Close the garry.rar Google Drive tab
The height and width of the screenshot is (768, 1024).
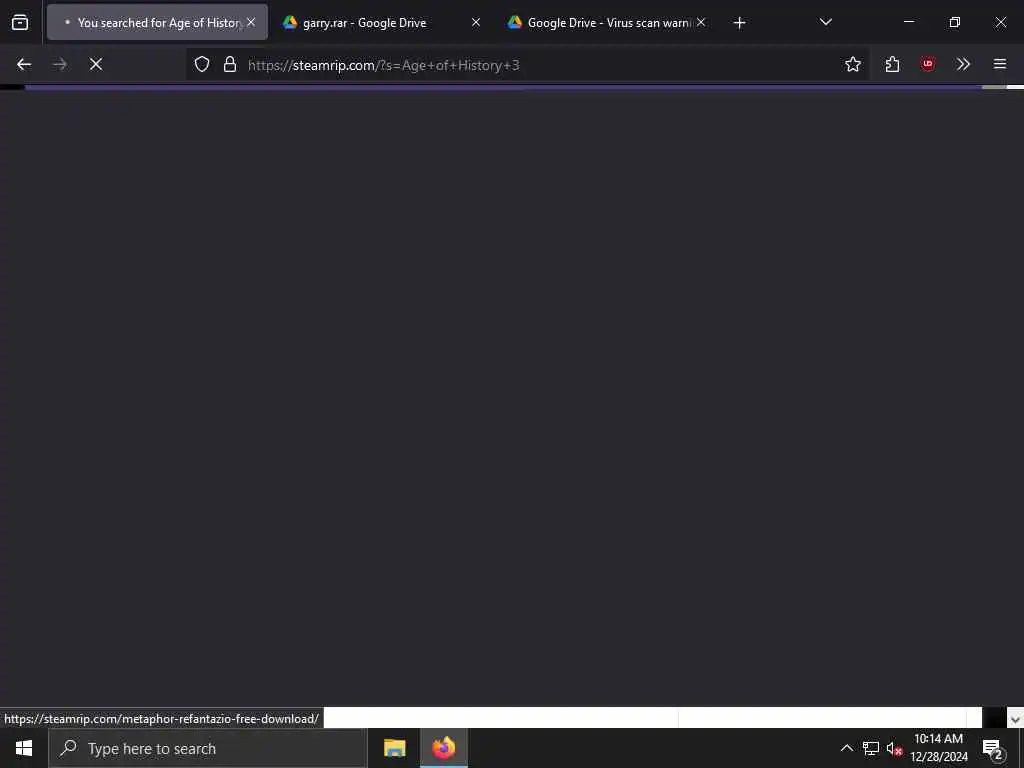[x=476, y=22]
